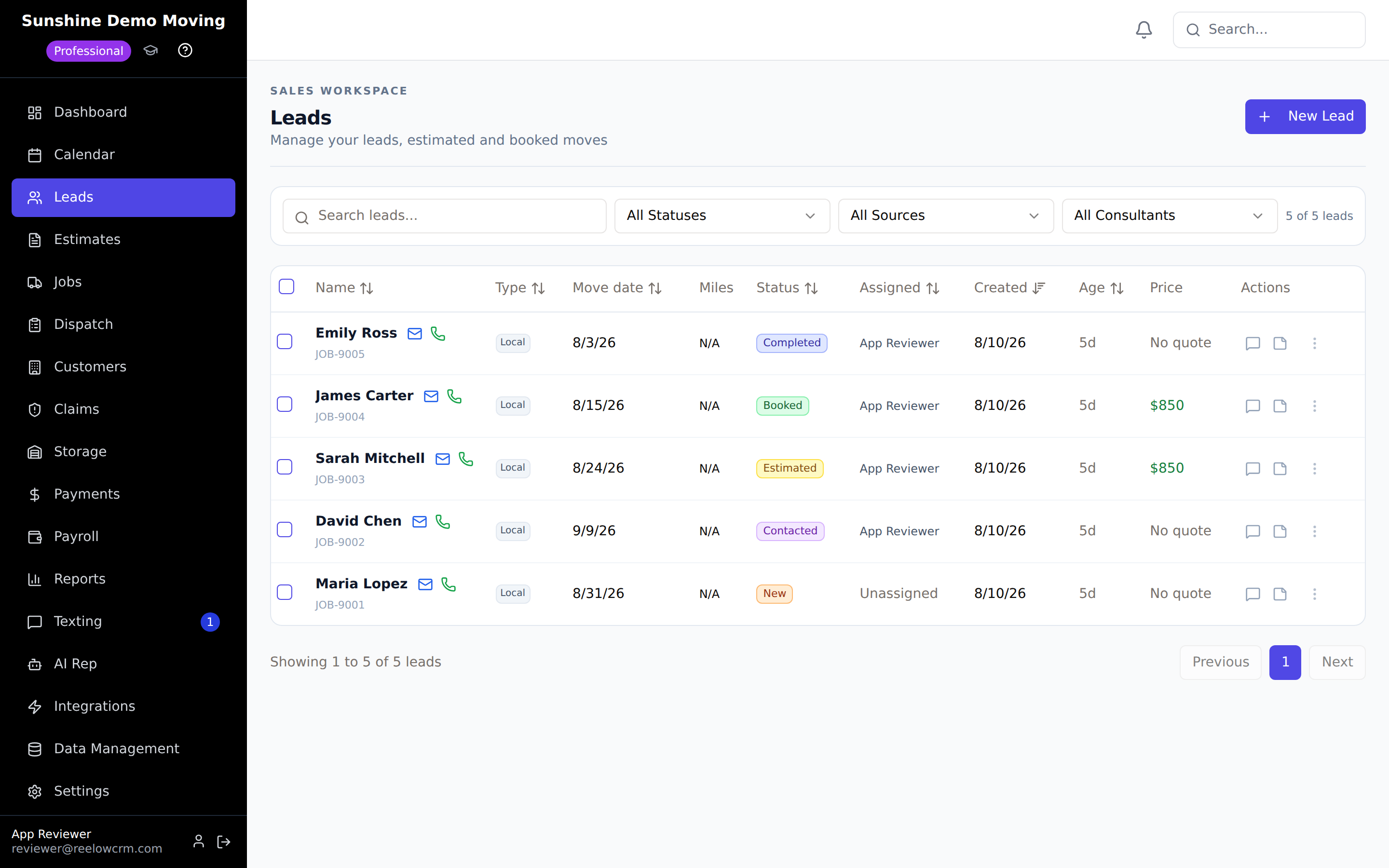1389x868 pixels.
Task: Email David Chen via envelope icon
Action: tap(420, 521)
